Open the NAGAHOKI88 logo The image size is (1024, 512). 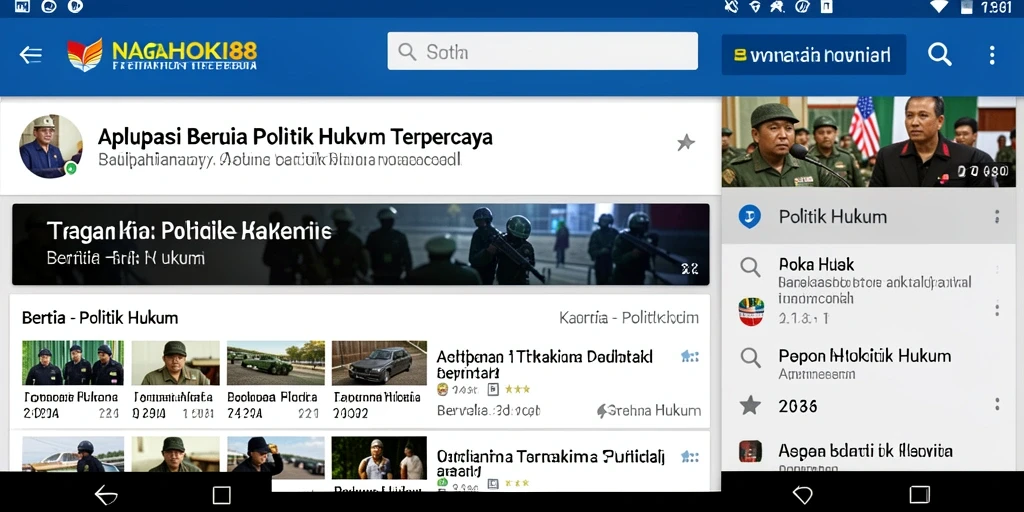[162, 55]
